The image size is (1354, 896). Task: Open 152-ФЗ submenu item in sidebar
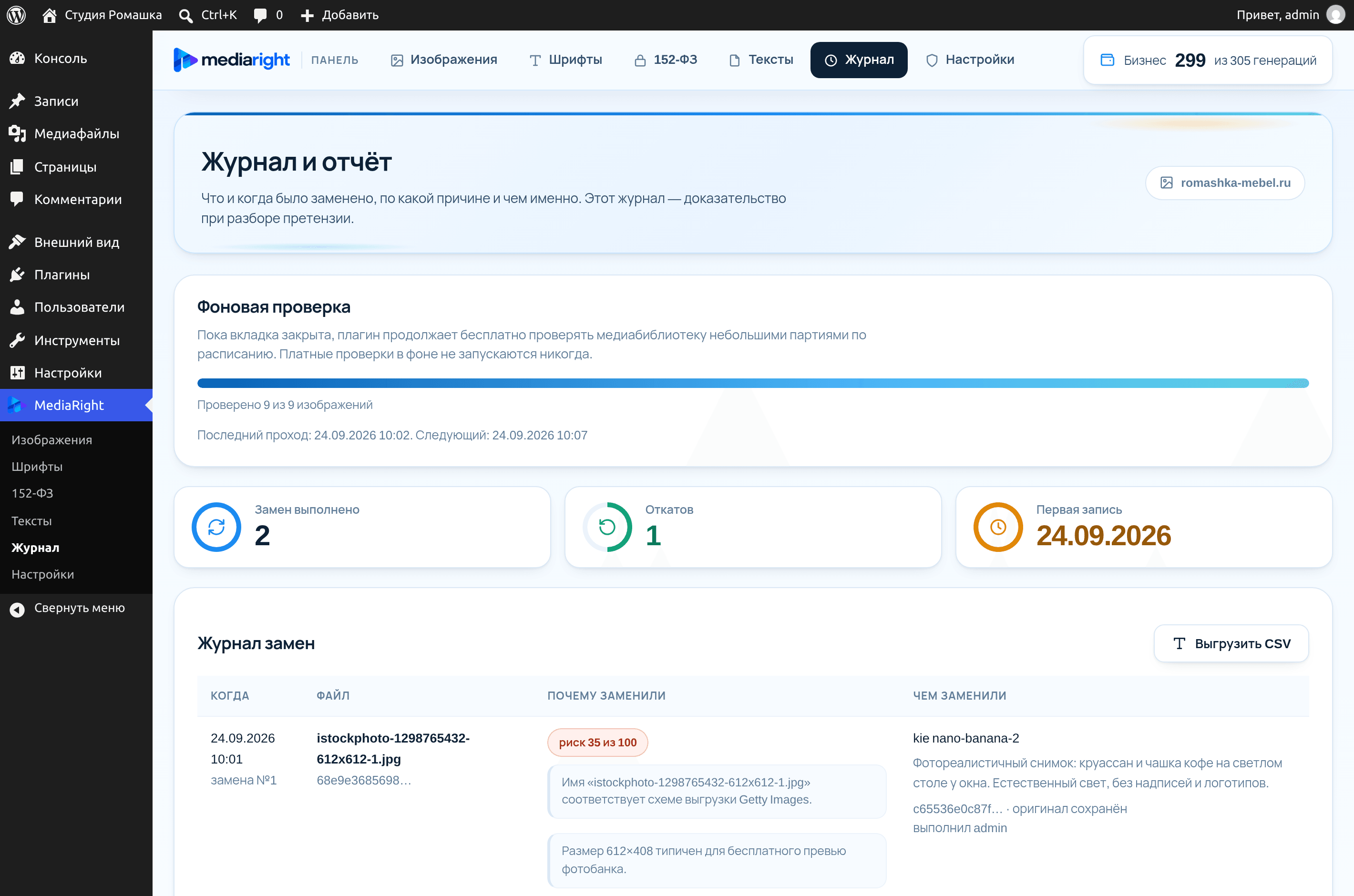(x=32, y=493)
